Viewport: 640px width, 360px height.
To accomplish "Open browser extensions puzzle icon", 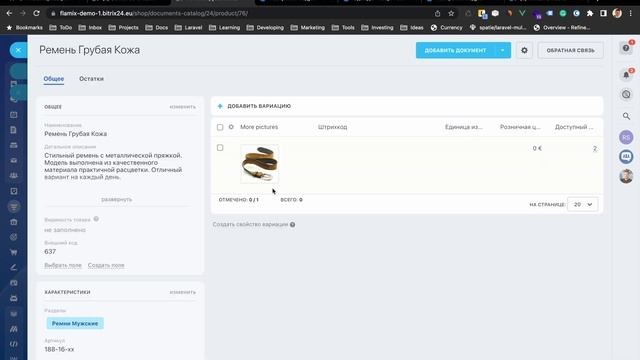I will [590, 13].
